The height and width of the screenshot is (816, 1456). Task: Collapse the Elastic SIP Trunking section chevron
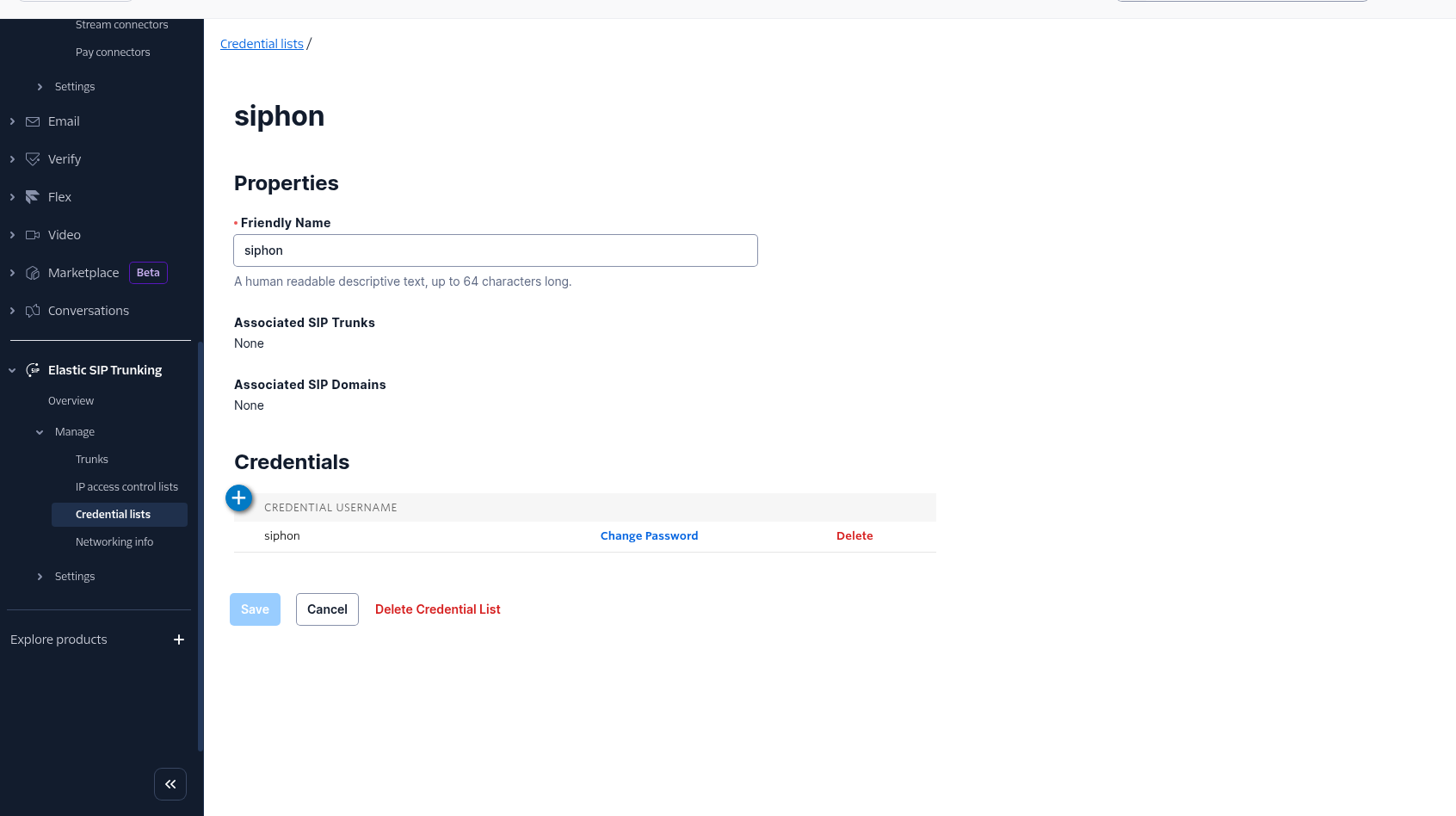pyautogui.click(x=12, y=371)
